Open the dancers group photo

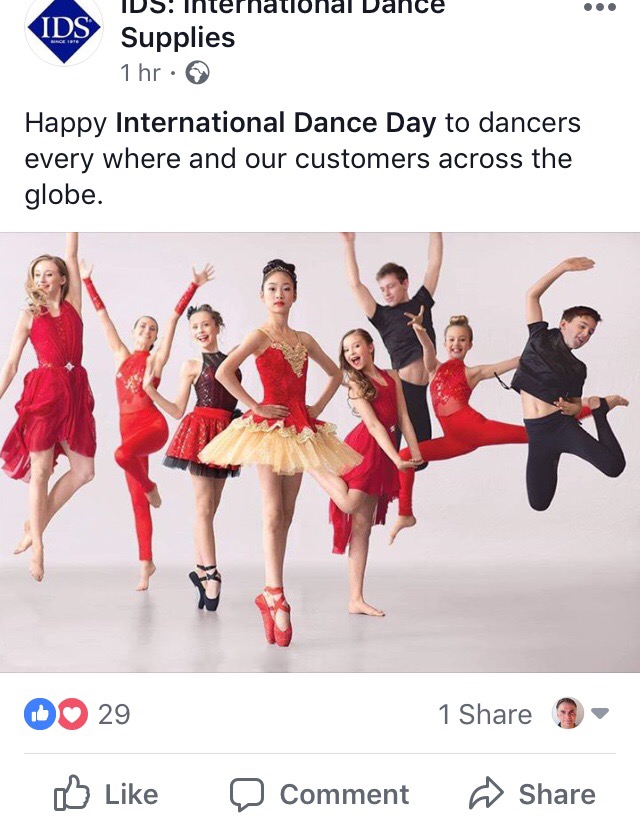coord(320,452)
